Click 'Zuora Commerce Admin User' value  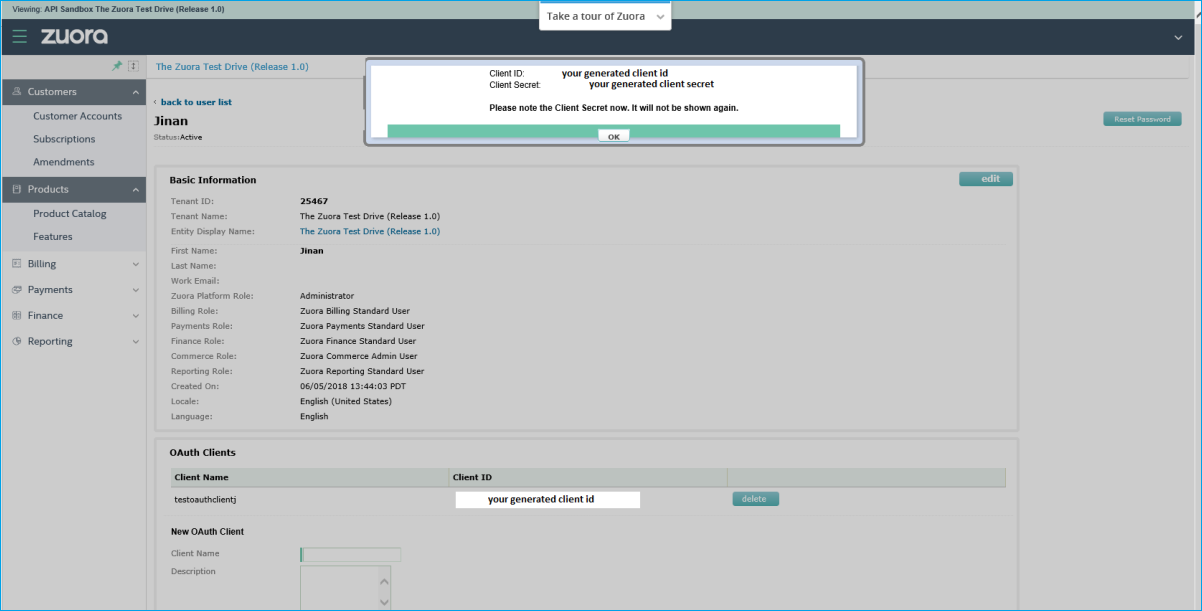coord(359,356)
